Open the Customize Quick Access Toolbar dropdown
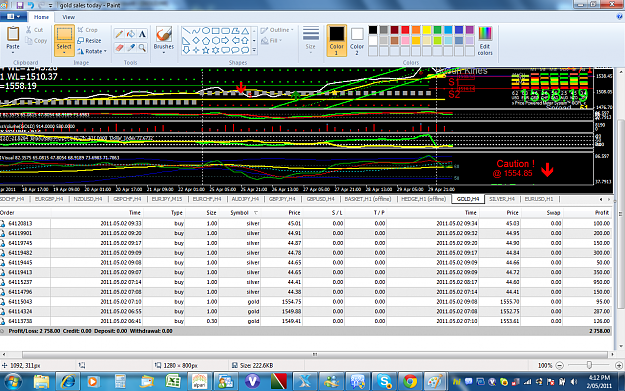This screenshot has width=625, height=391. [x=50, y=6]
